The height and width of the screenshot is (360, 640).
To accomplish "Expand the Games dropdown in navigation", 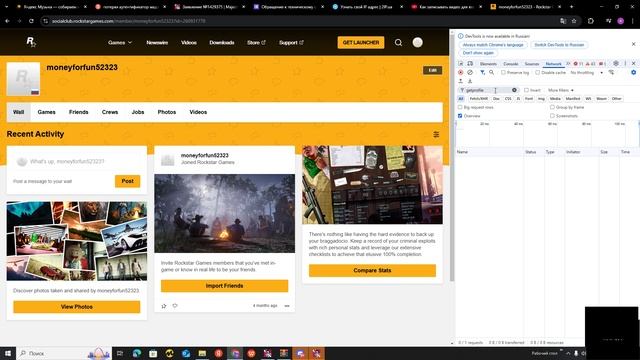I will (x=120, y=42).
